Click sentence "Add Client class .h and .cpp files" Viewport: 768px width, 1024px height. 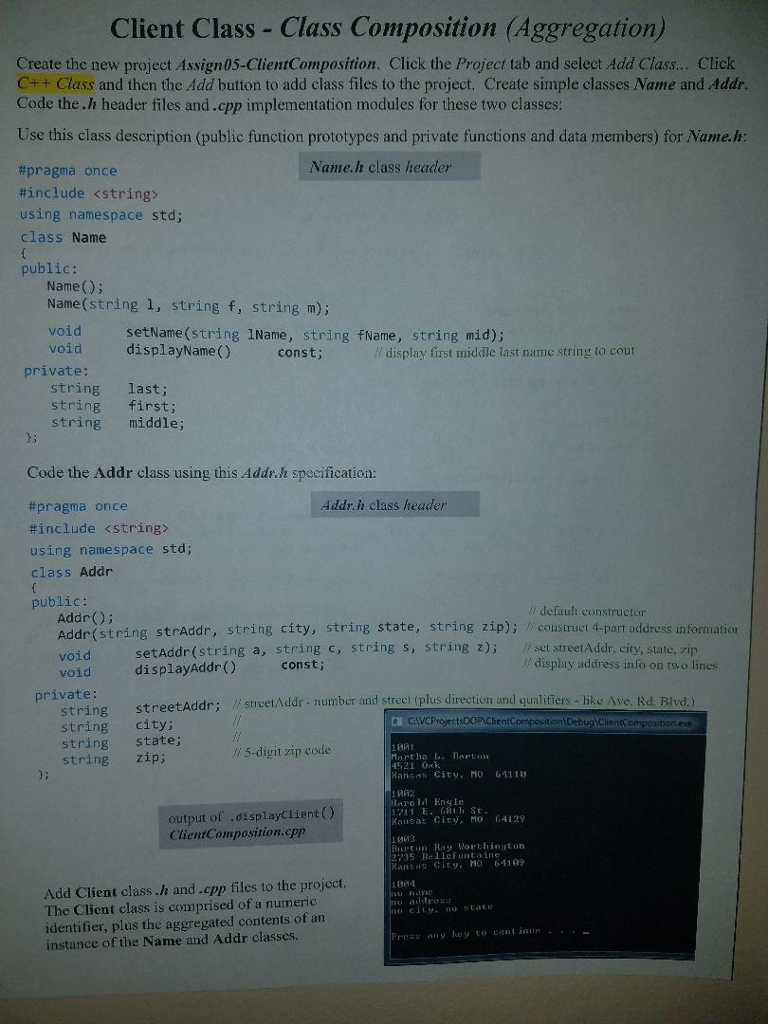click(195, 889)
